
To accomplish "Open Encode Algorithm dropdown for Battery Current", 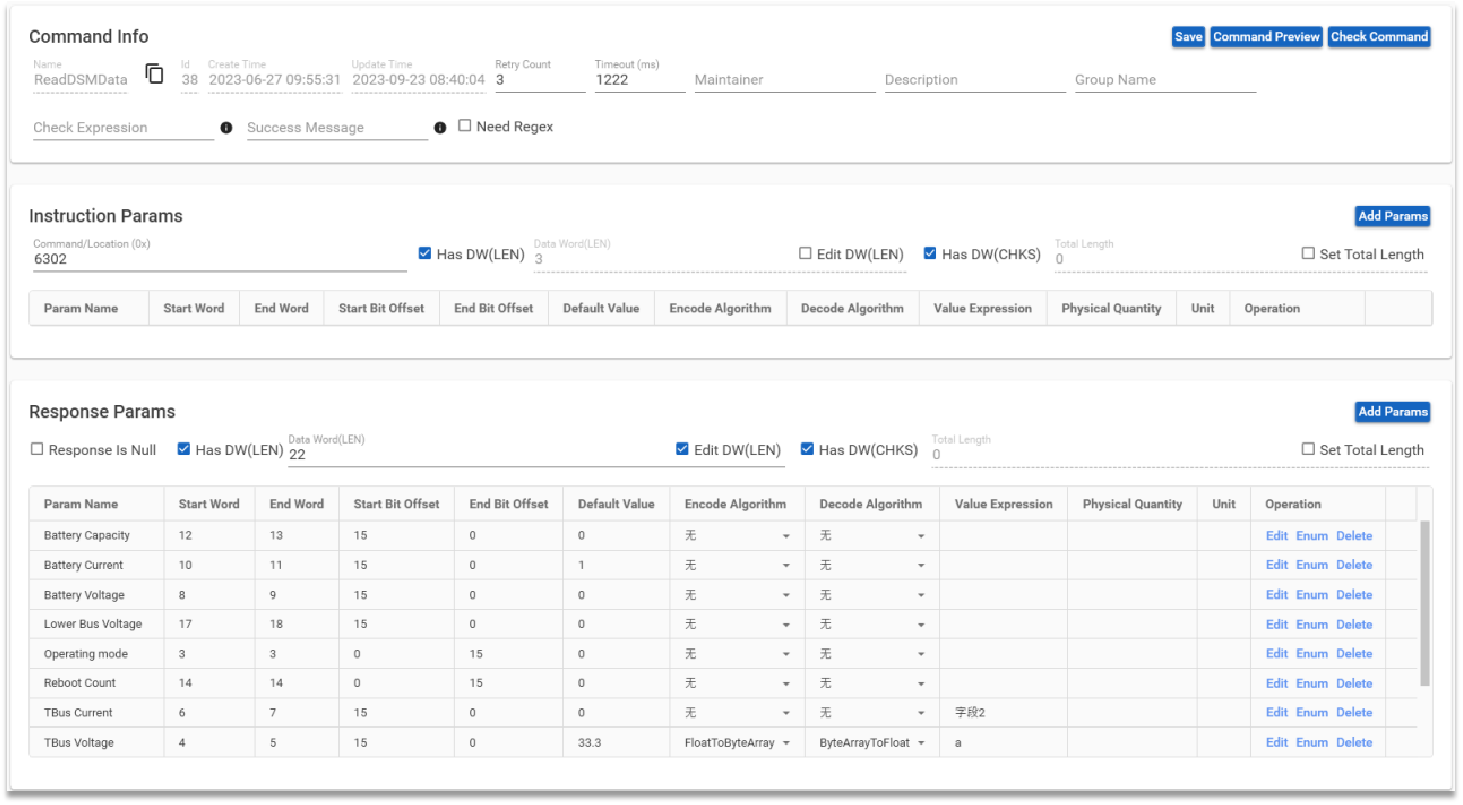I will coord(737,565).
